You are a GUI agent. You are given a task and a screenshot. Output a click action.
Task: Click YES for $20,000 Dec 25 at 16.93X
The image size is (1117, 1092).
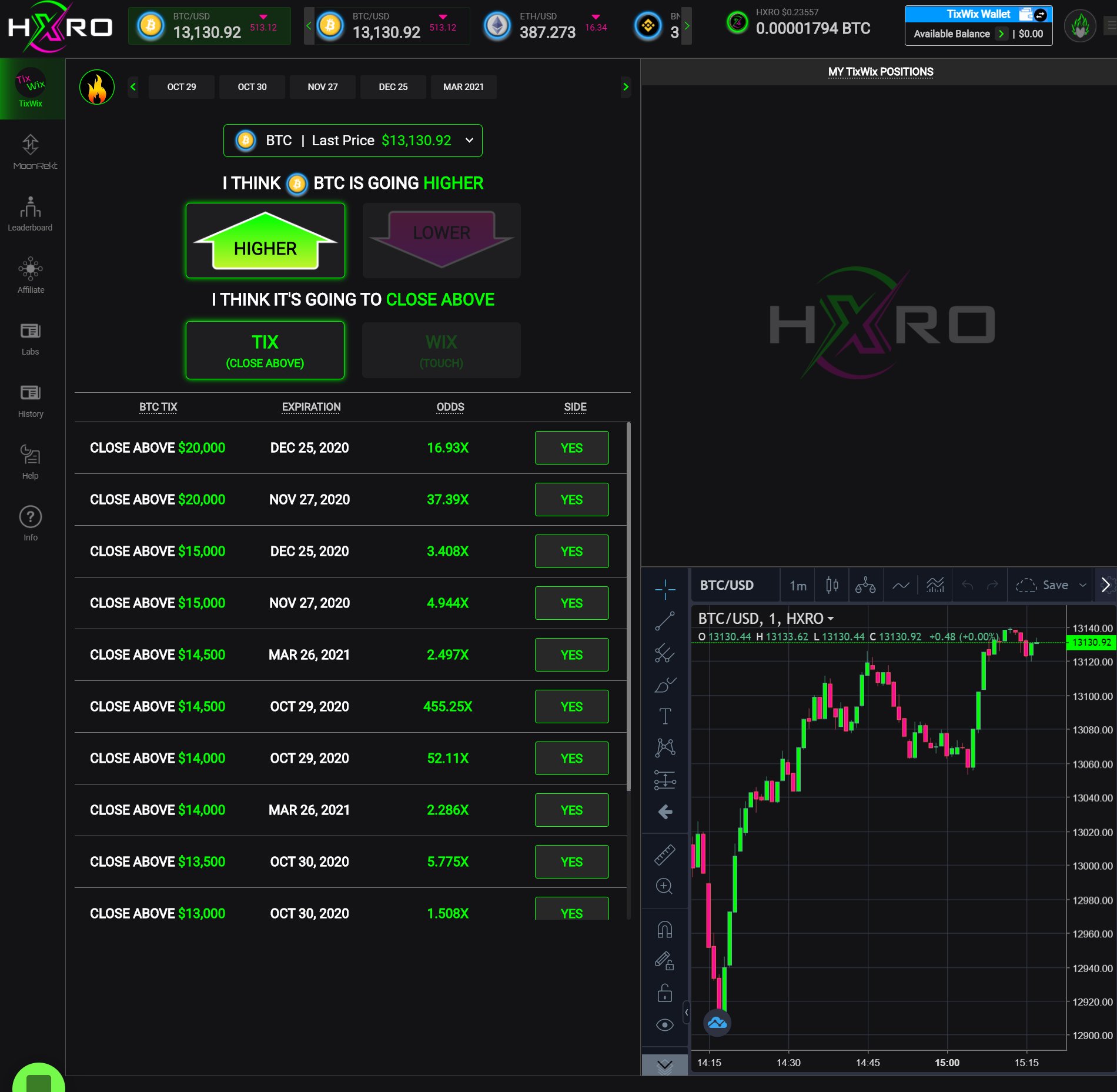coord(572,448)
